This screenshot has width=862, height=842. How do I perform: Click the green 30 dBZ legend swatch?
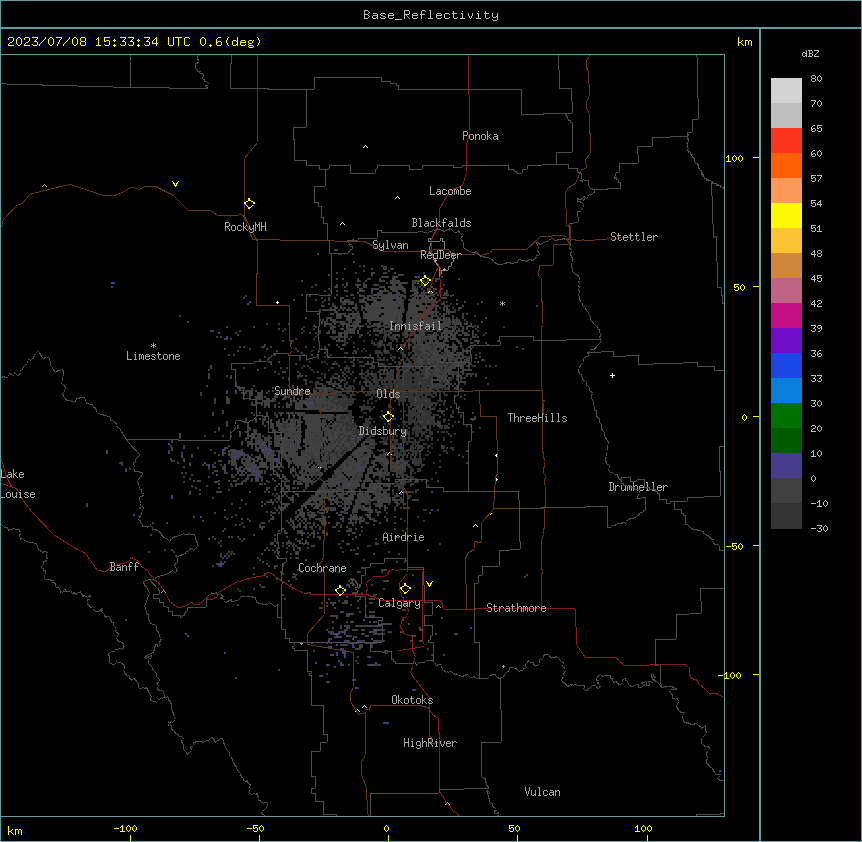tap(786, 416)
